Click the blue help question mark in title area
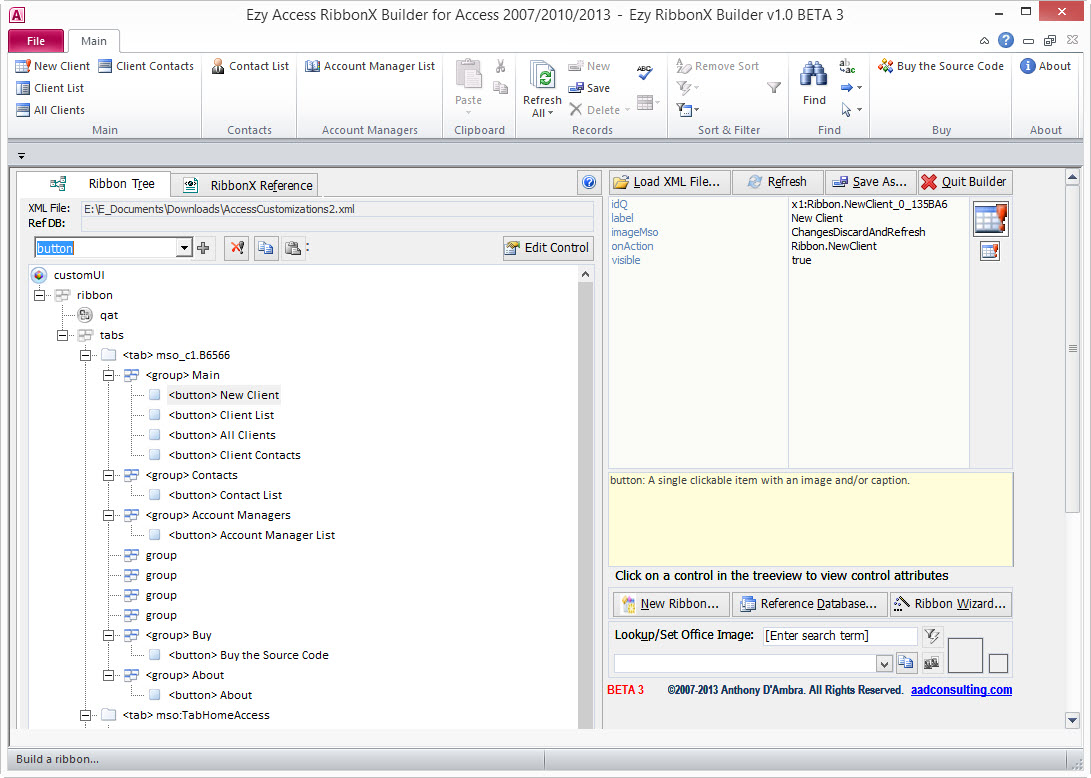 [x=1005, y=40]
